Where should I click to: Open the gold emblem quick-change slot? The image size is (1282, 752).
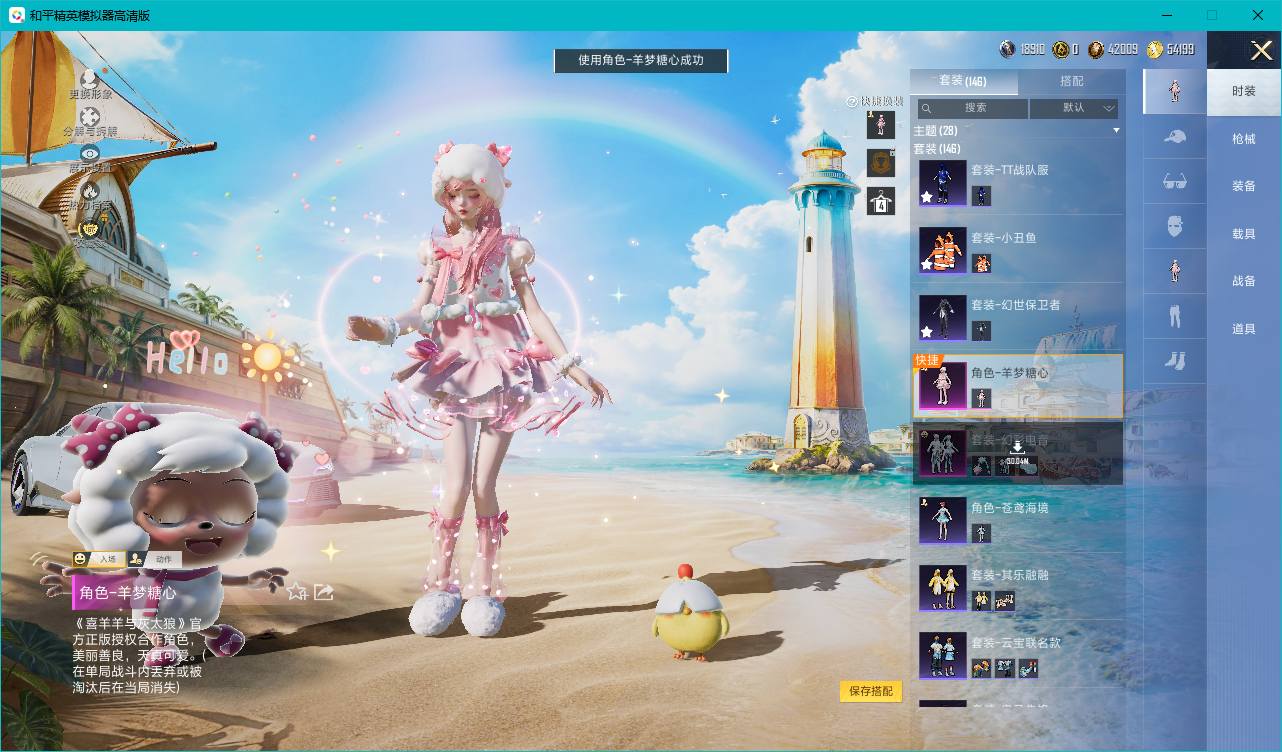coord(881,162)
